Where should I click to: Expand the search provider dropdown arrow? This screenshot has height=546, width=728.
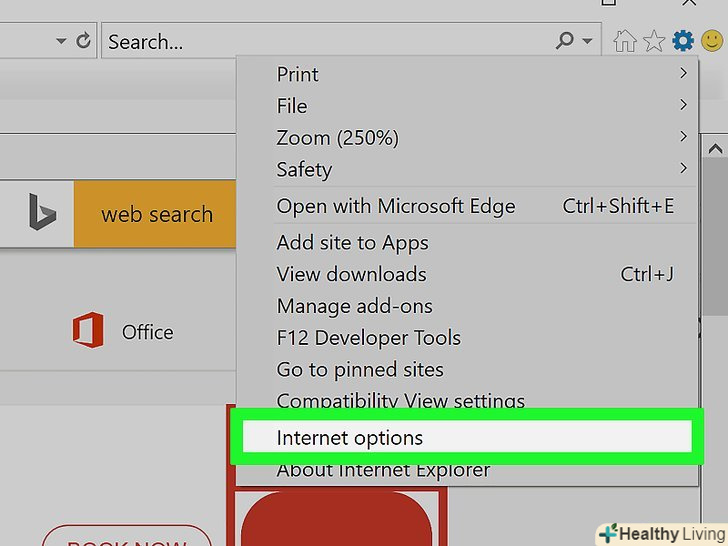pos(586,41)
